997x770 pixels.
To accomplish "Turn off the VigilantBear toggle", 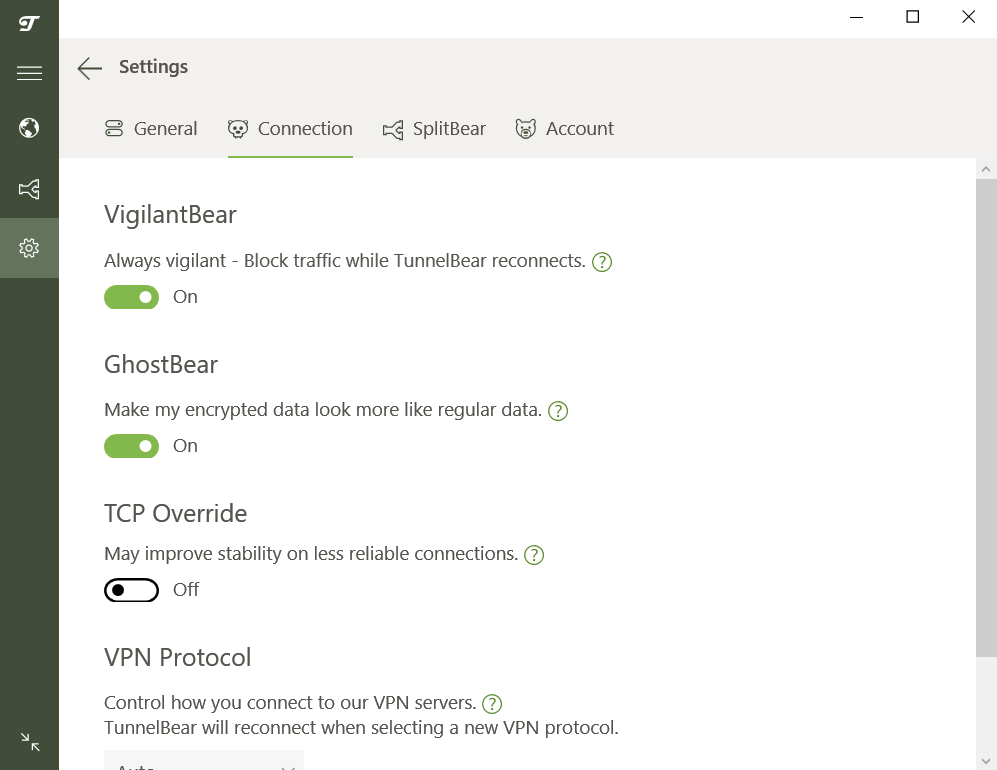I will point(132,297).
